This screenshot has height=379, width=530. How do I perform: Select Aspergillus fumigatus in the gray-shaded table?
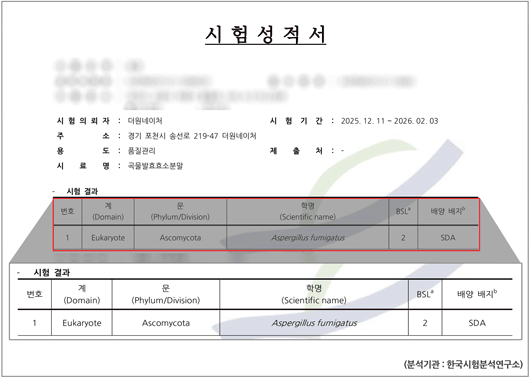[308, 238]
